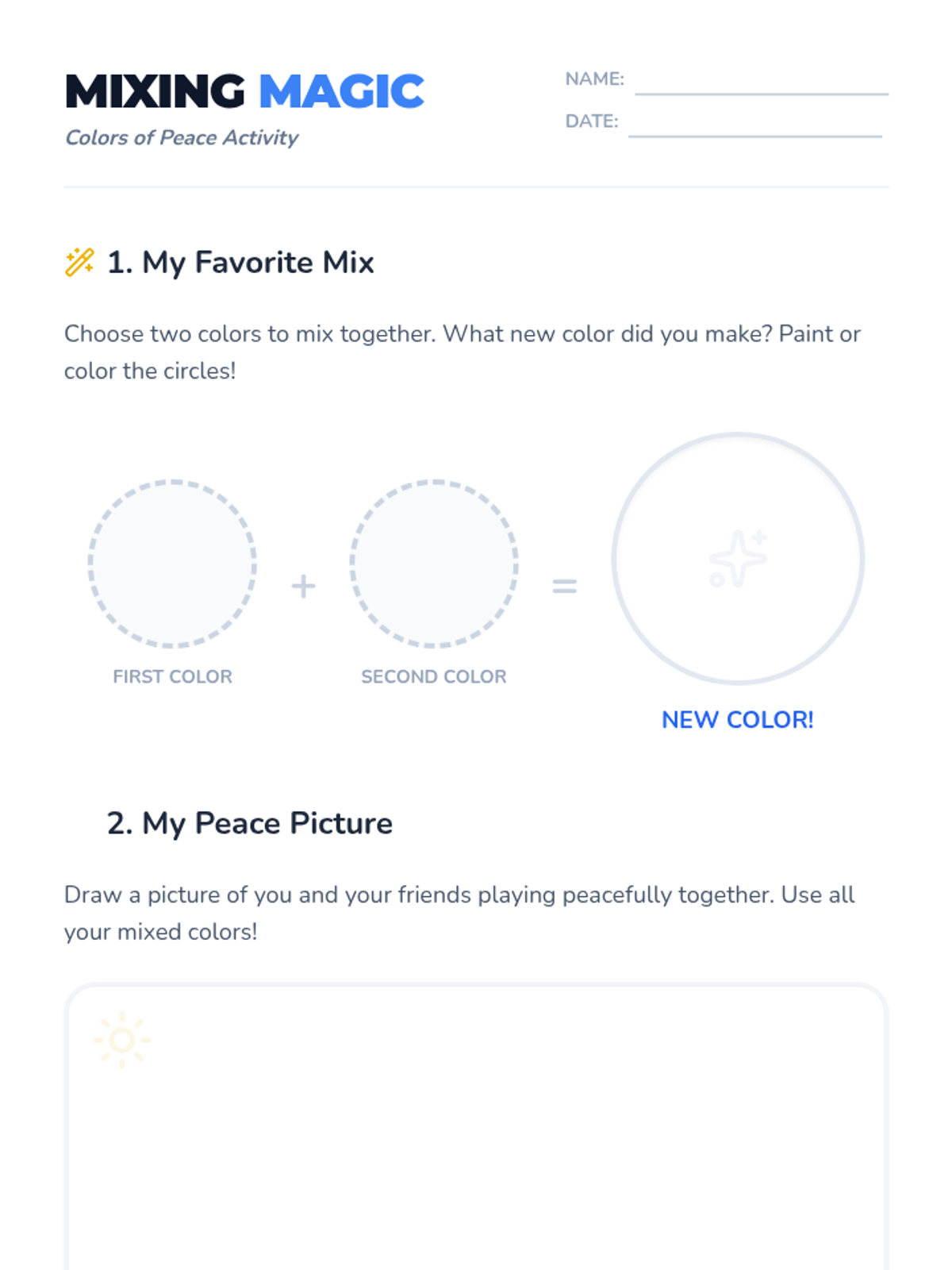
Task: Click the SECOND COLOR caption
Action: click(x=434, y=677)
